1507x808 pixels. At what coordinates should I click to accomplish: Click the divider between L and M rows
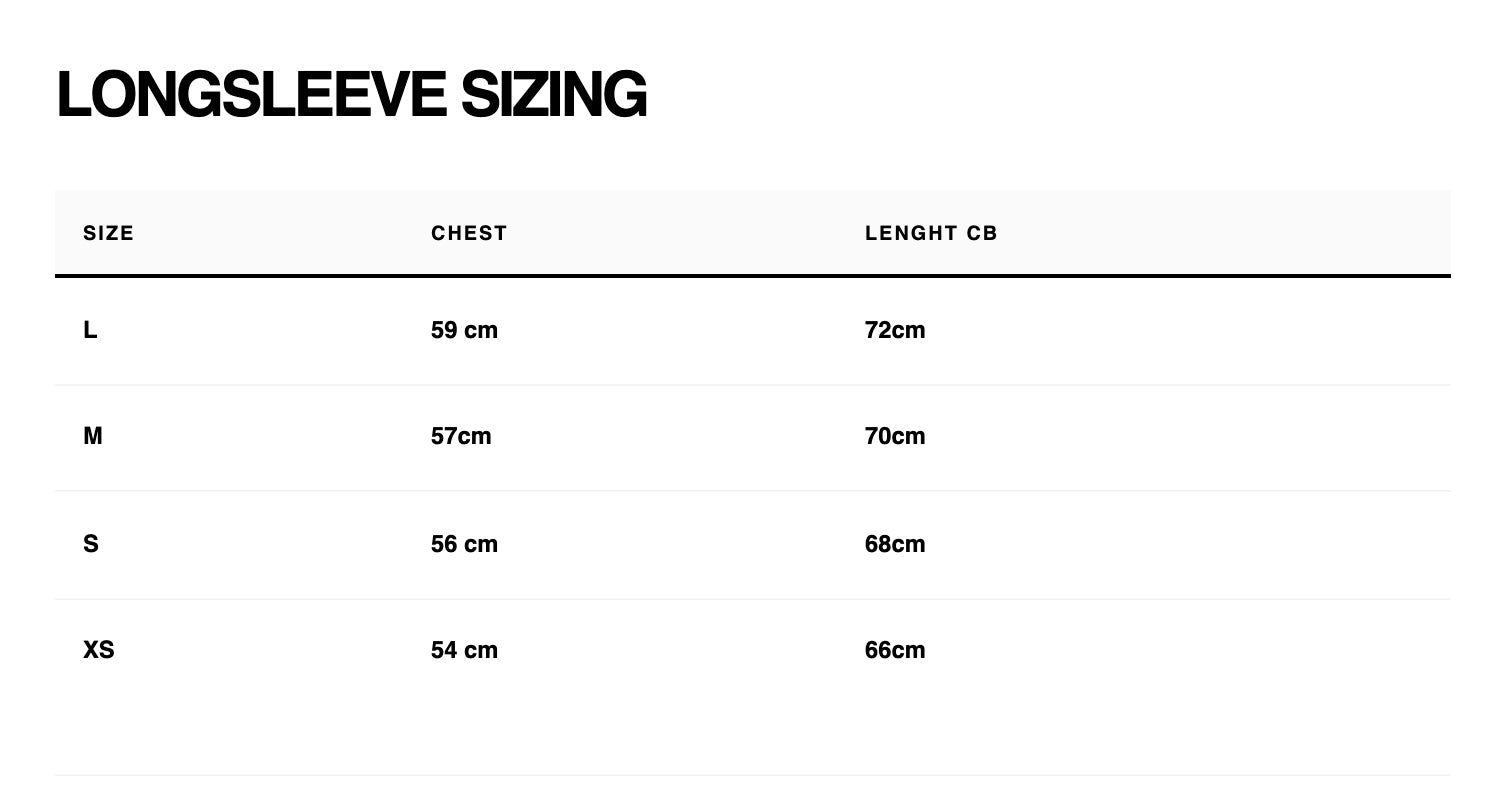[752, 385]
